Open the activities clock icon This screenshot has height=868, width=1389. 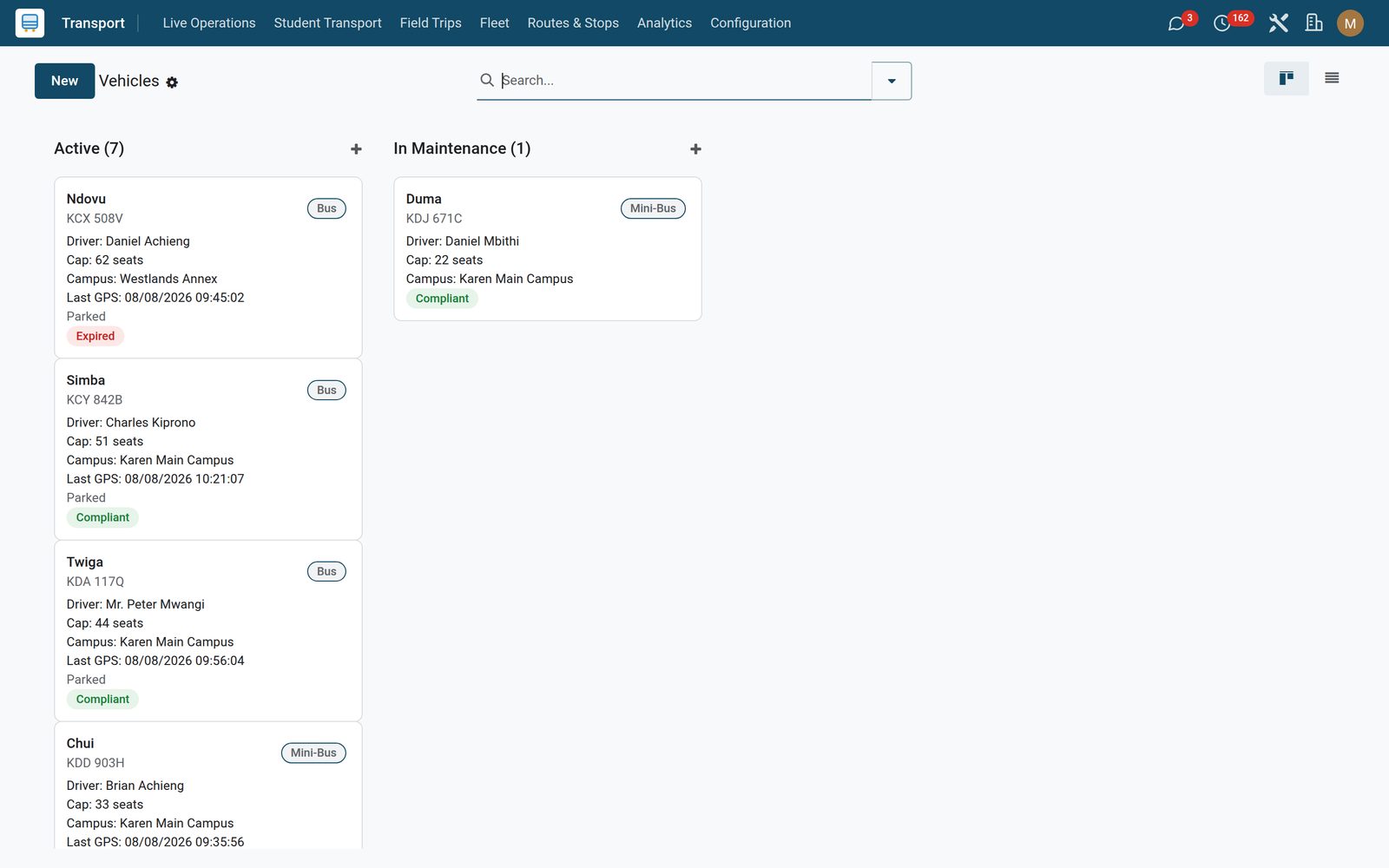coord(1221,23)
